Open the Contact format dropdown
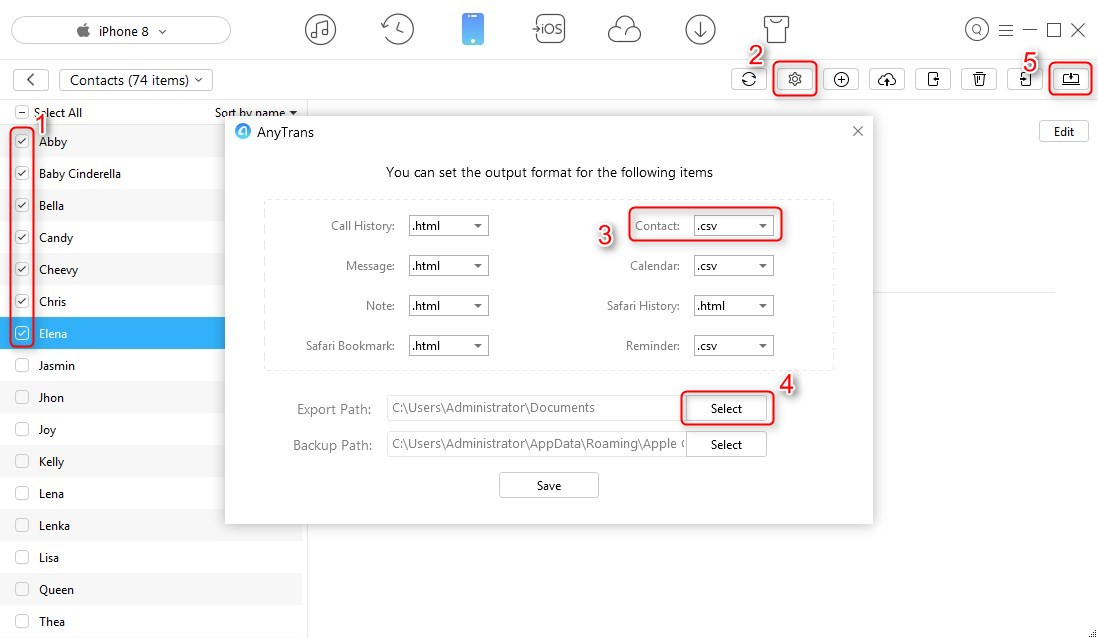 733,226
